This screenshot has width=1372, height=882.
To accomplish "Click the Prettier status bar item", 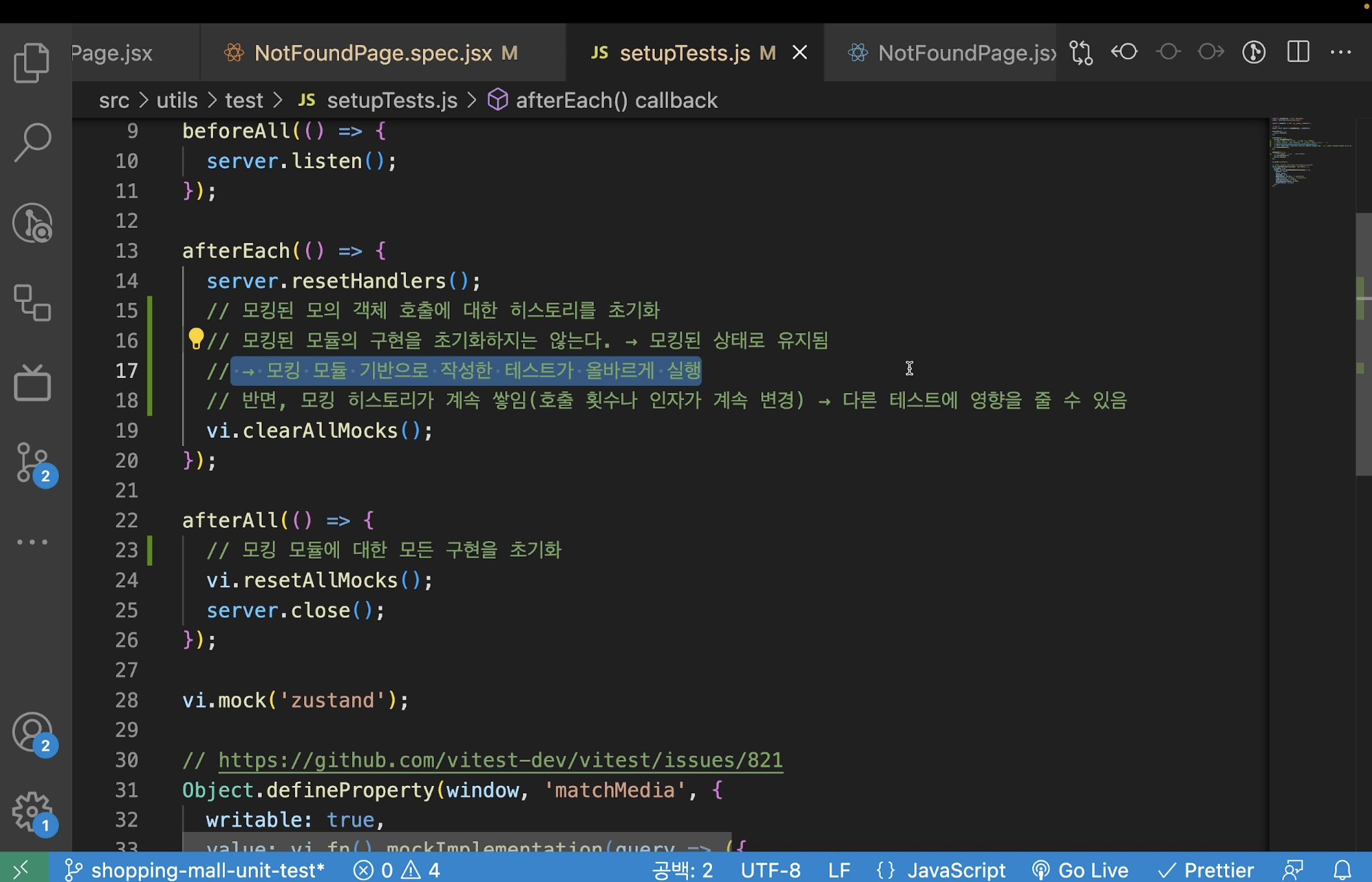I will (1206, 870).
